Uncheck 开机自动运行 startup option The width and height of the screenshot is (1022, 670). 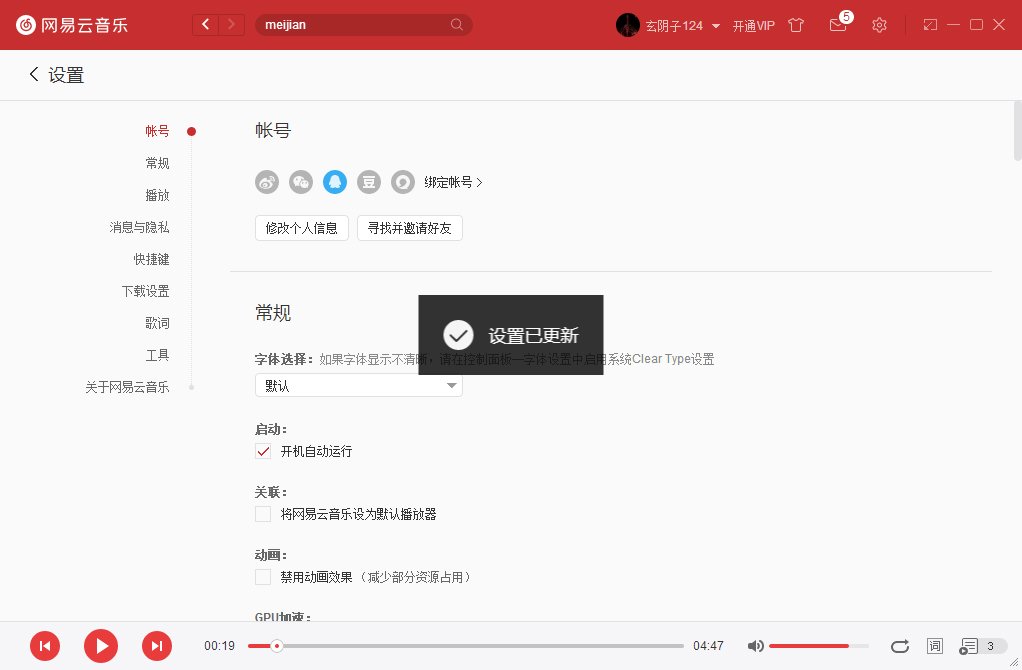(x=262, y=451)
